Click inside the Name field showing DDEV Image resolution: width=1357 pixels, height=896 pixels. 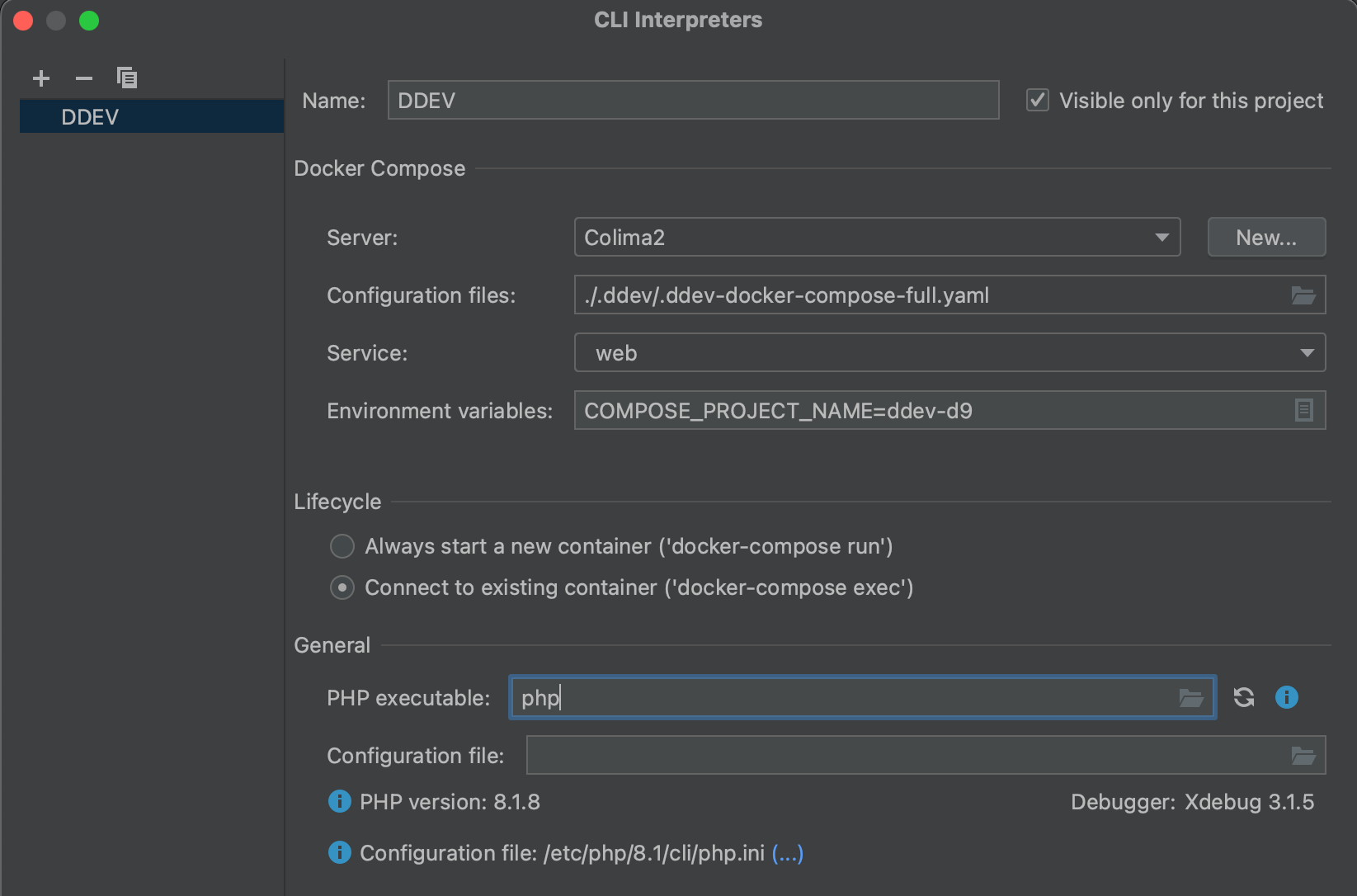tap(692, 100)
